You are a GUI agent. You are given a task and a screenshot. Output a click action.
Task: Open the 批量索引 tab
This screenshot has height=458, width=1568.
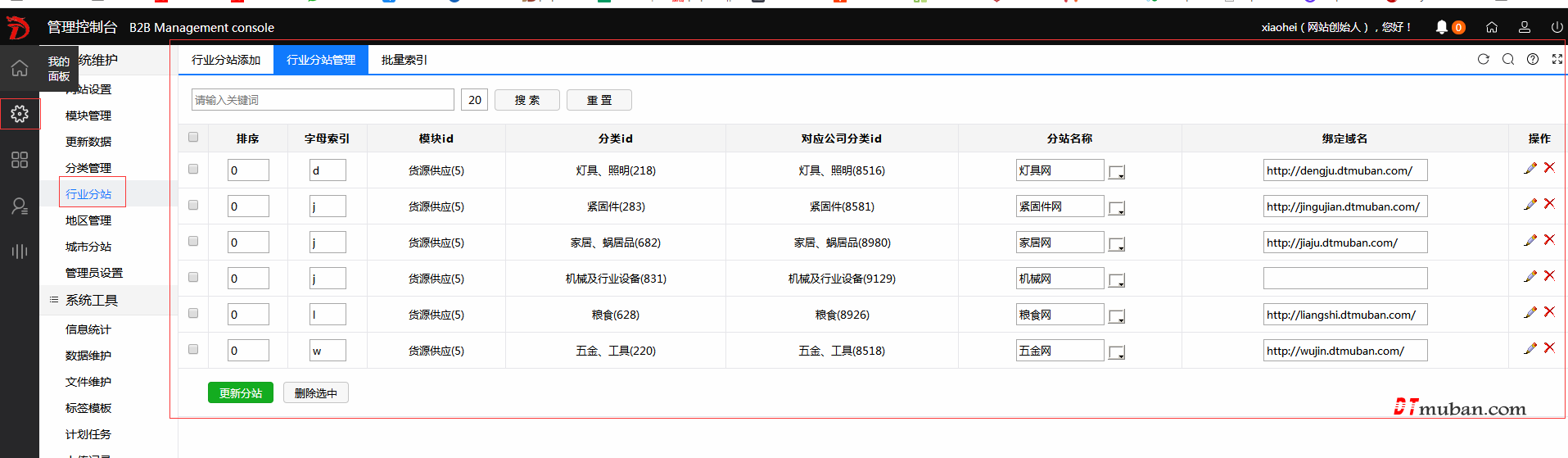click(x=404, y=60)
